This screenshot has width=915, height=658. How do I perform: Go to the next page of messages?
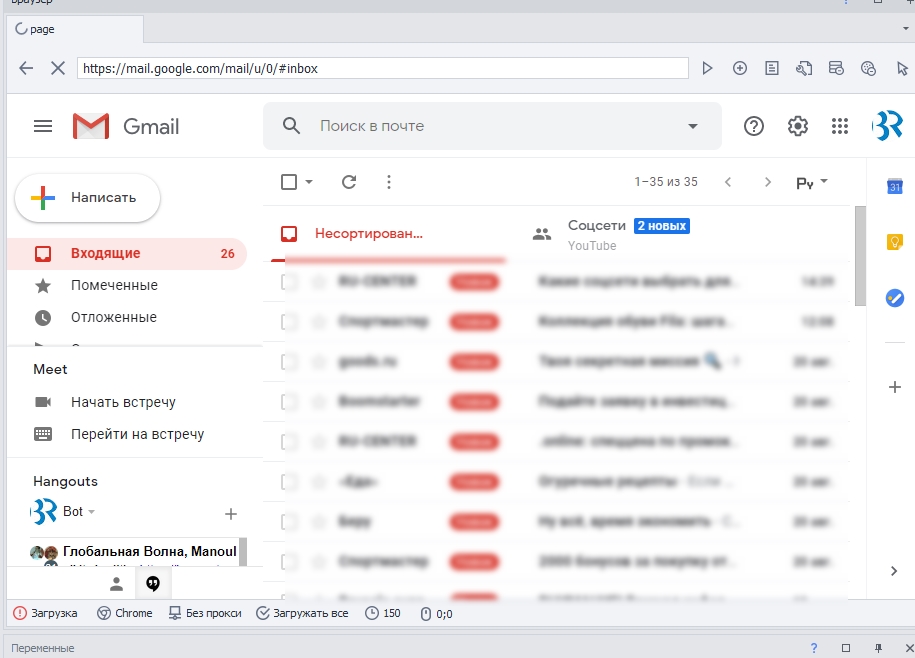click(x=768, y=182)
